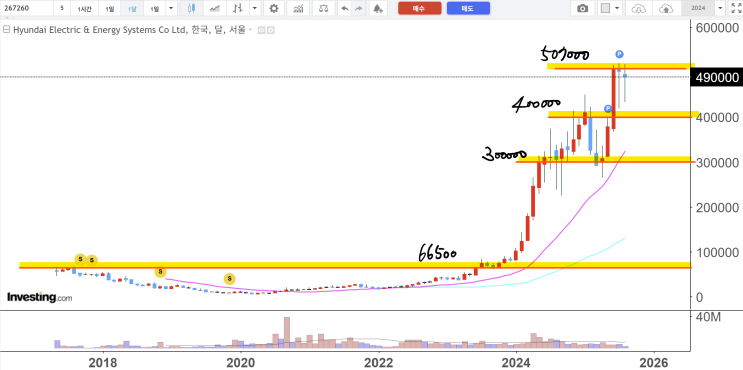Open chart settings gear icon
The width and height of the screenshot is (743, 370).
point(274,8)
